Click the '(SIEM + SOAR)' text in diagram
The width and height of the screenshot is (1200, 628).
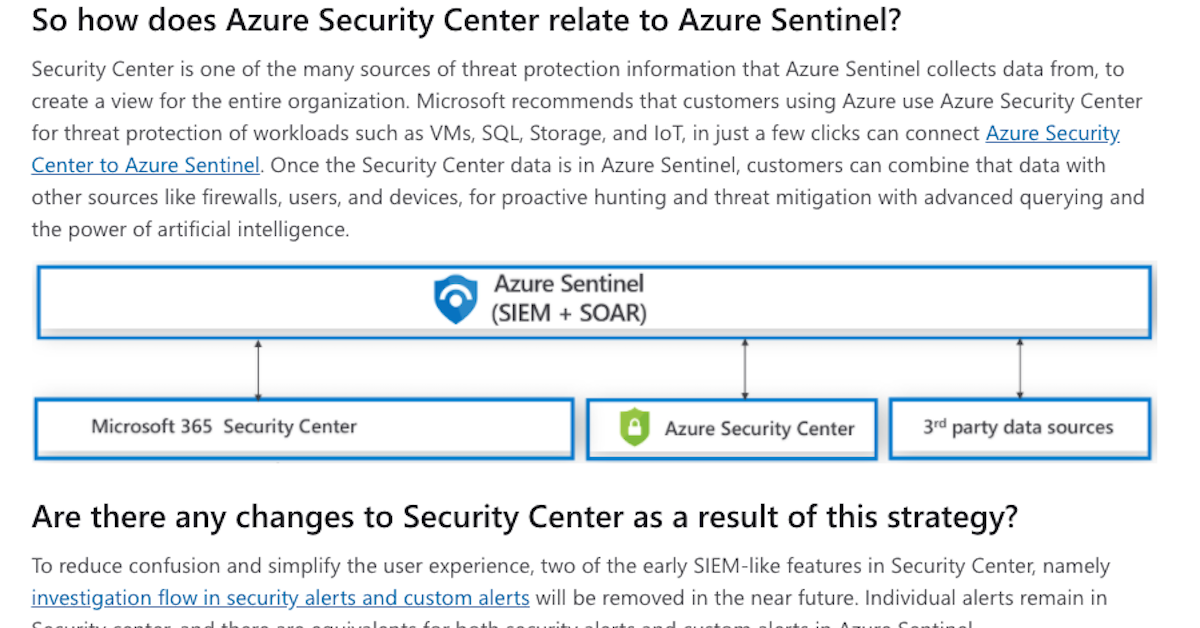(568, 313)
